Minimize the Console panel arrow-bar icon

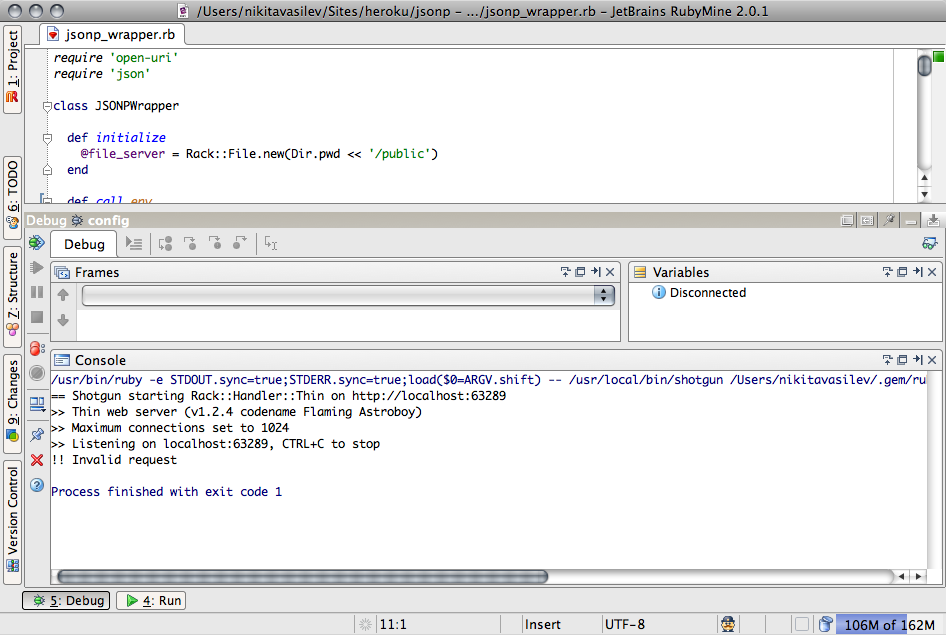(918, 360)
